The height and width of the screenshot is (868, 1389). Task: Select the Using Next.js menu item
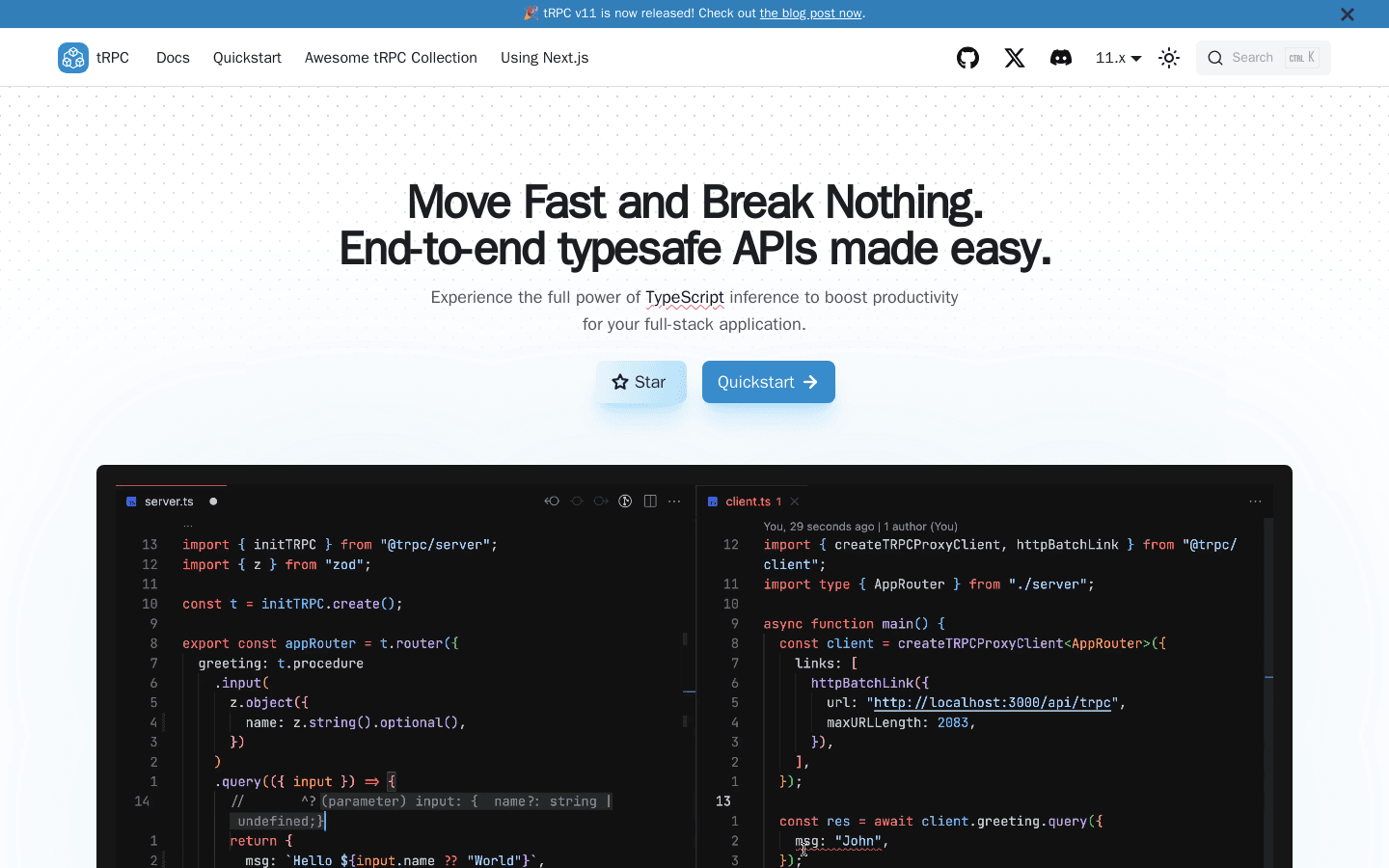click(544, 58)
